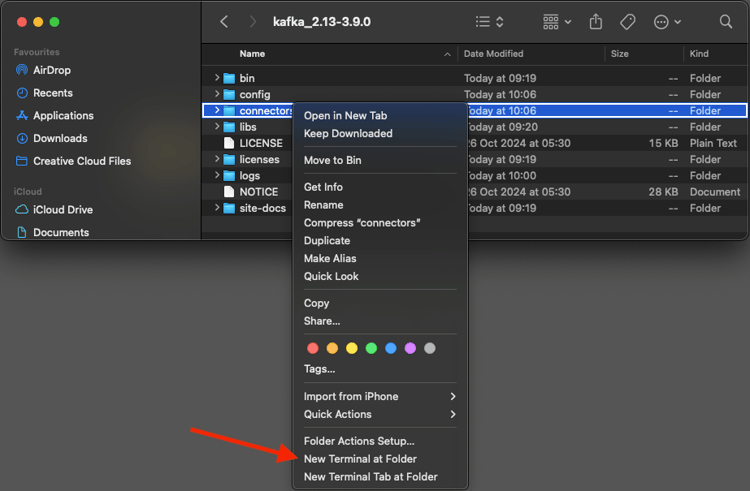Select the libs folder icon
The image size is (750, 491).
point(230,127)
